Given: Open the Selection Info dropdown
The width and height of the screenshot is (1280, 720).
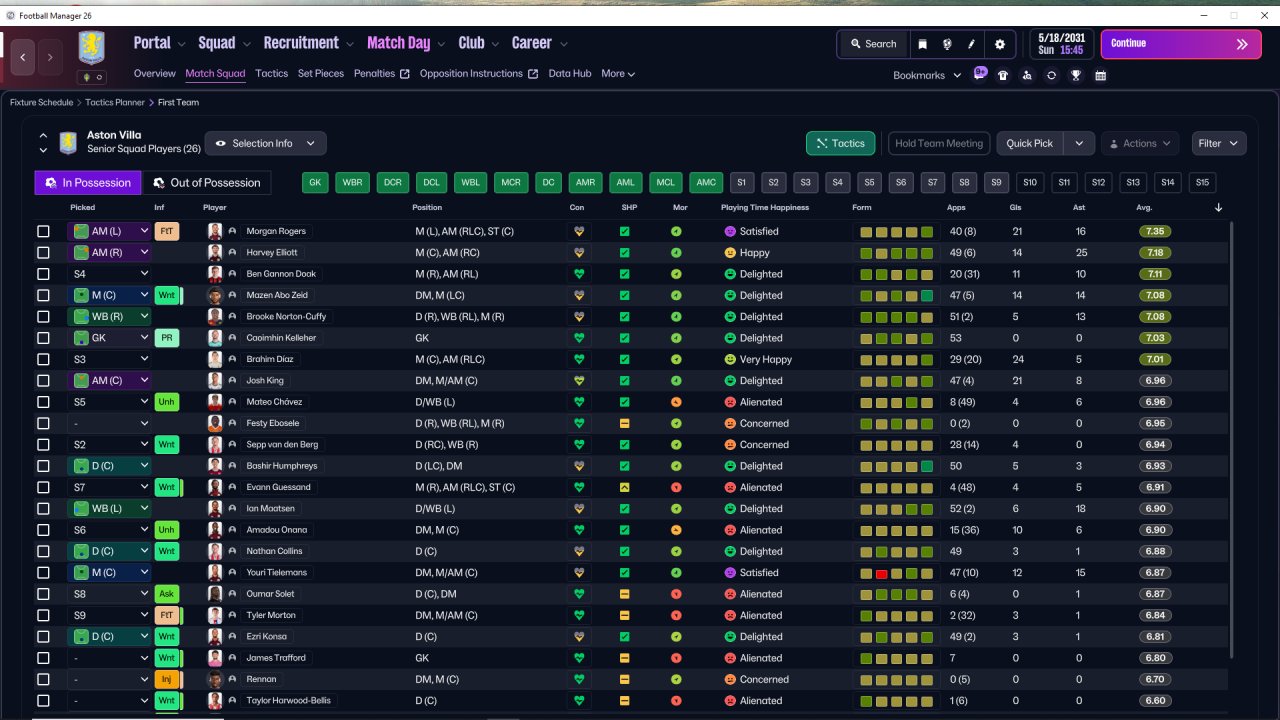Looking at the screenshot, I should coord(266,143).
